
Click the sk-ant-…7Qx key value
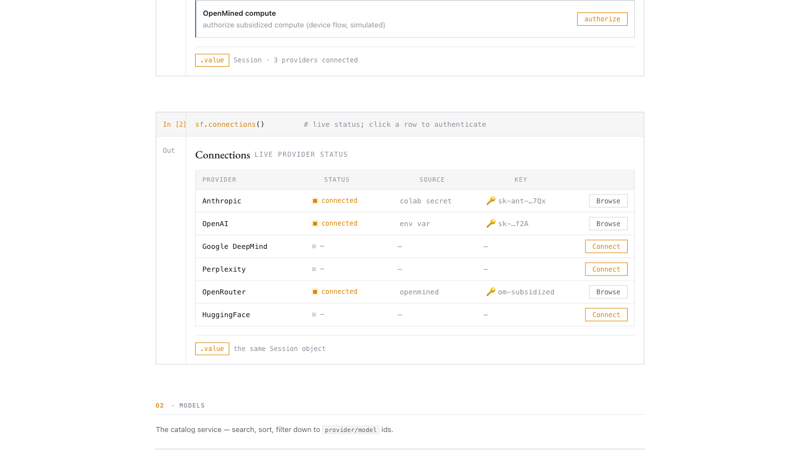coord(522,201)
